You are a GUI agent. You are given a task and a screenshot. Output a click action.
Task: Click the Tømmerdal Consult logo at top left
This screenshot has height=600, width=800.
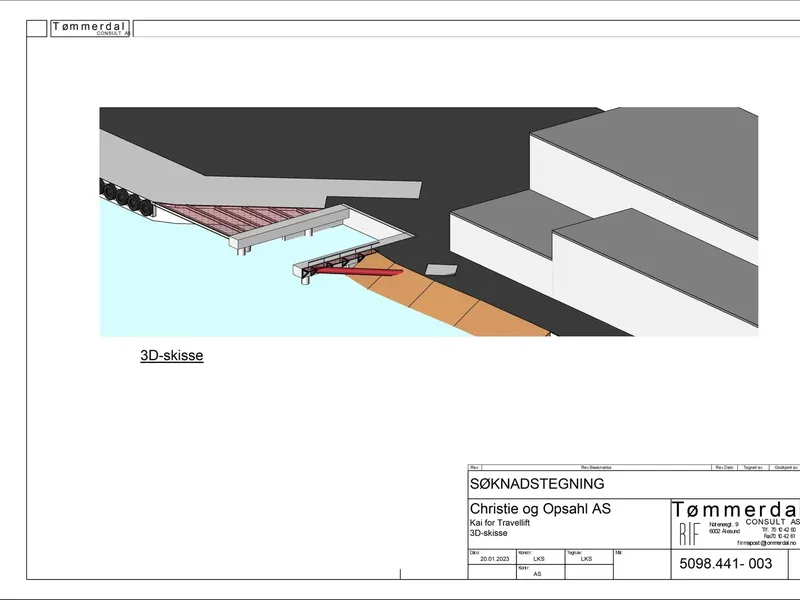(90, 28)
